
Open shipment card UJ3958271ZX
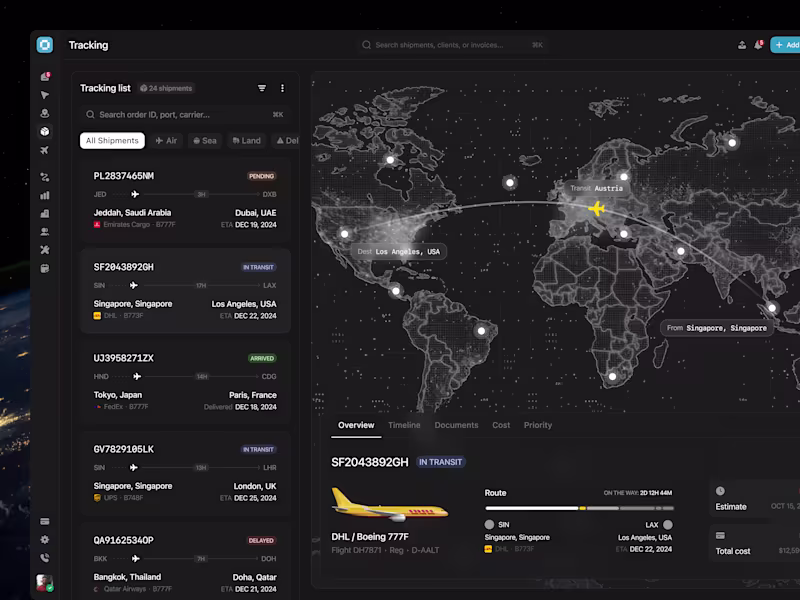click(x=185, y=382)
